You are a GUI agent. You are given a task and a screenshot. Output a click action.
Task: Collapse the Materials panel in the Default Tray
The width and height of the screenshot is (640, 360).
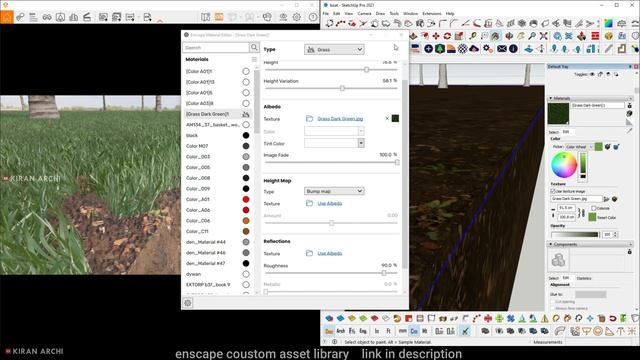tap(550, 98)
